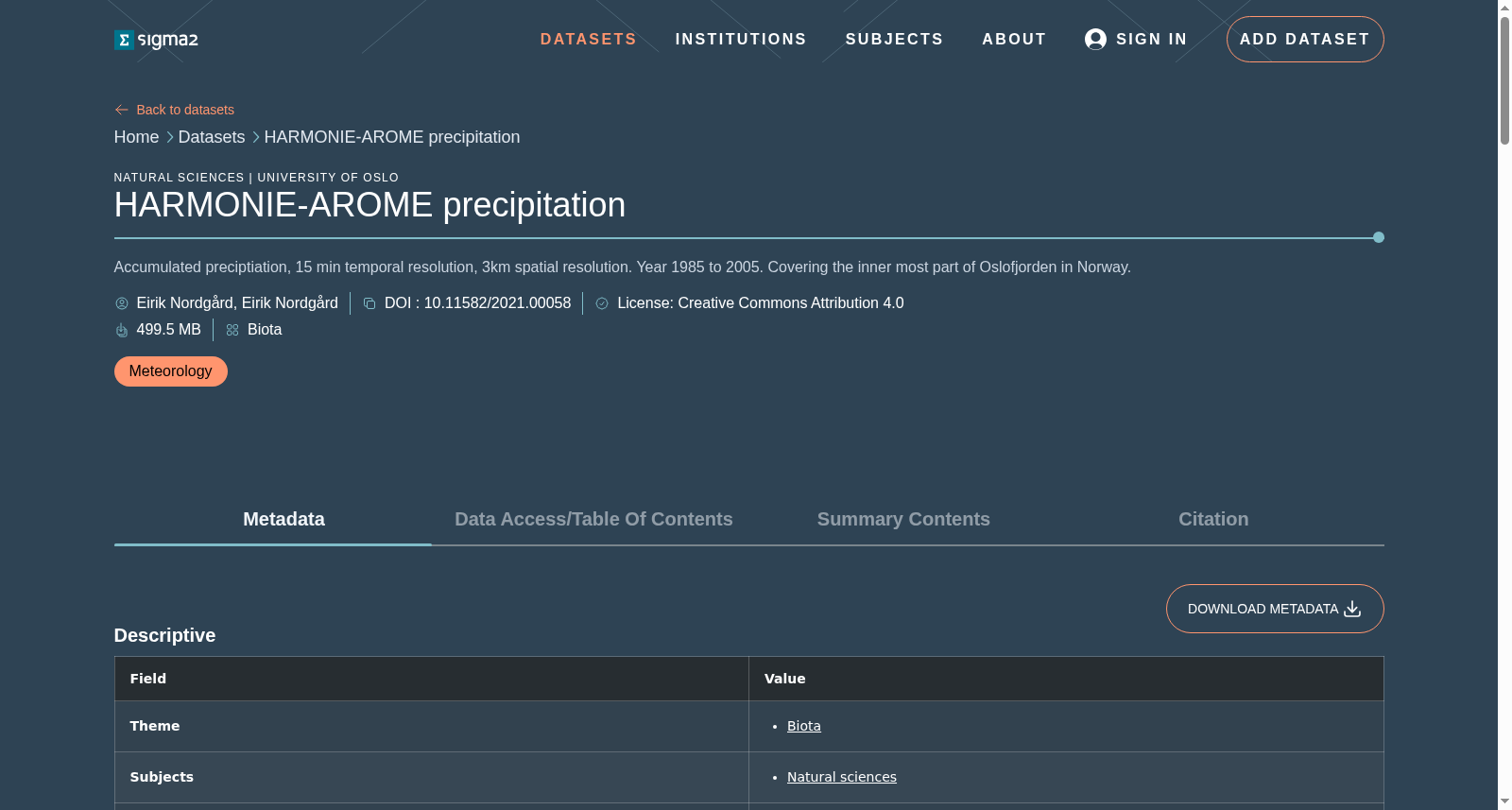
Task: Open the Biota theme link in table
Action: [804, 726]
